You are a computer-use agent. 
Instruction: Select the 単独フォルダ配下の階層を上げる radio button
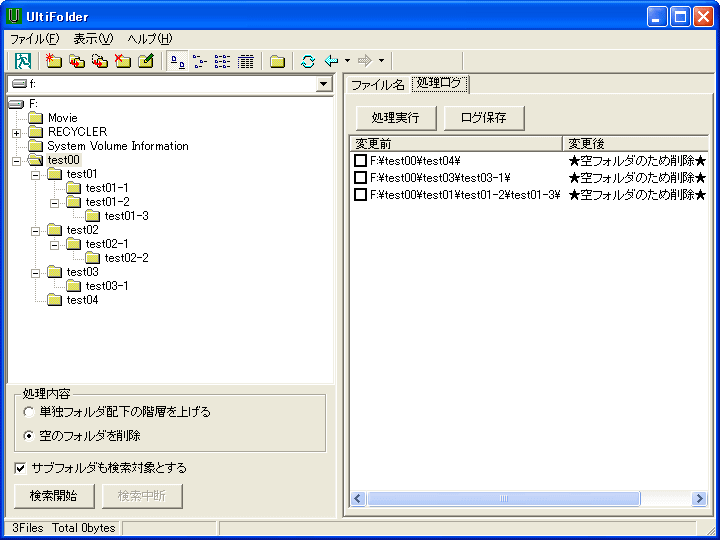pyautogui.click(x=28, y=412)
